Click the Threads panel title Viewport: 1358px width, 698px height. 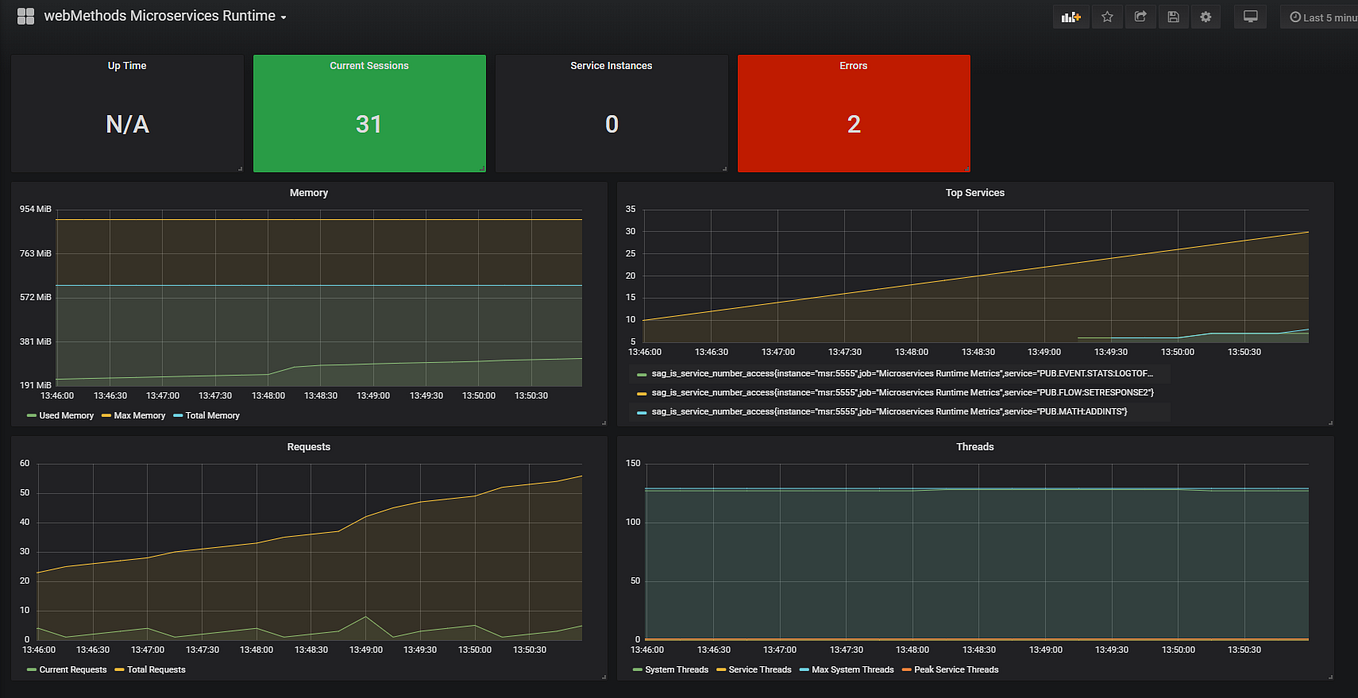[975, 446]
